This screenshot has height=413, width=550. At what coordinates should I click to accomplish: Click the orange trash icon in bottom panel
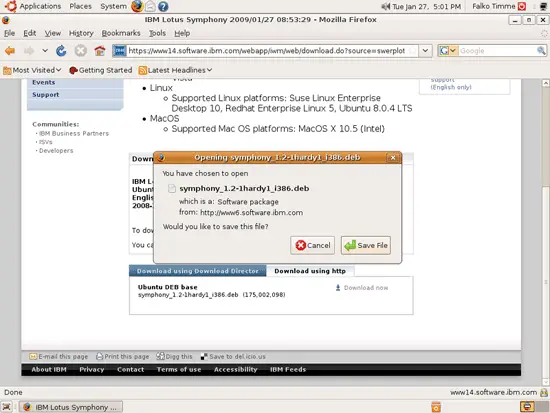436,407
